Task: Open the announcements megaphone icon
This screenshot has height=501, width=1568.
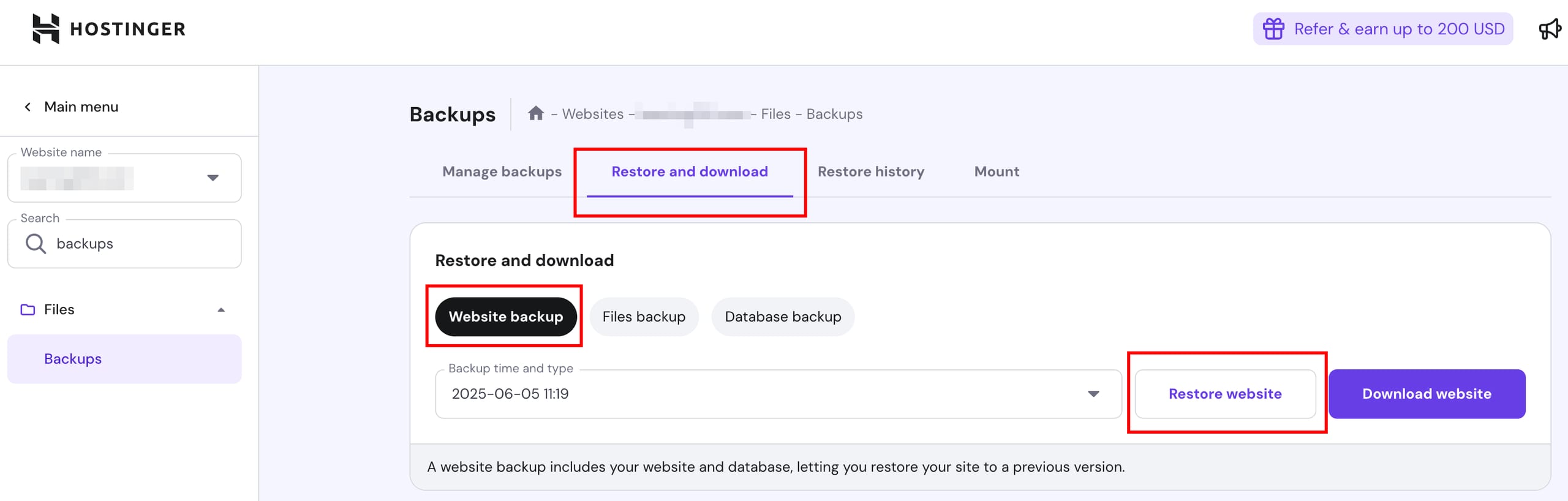Action: pos(1550,29)
